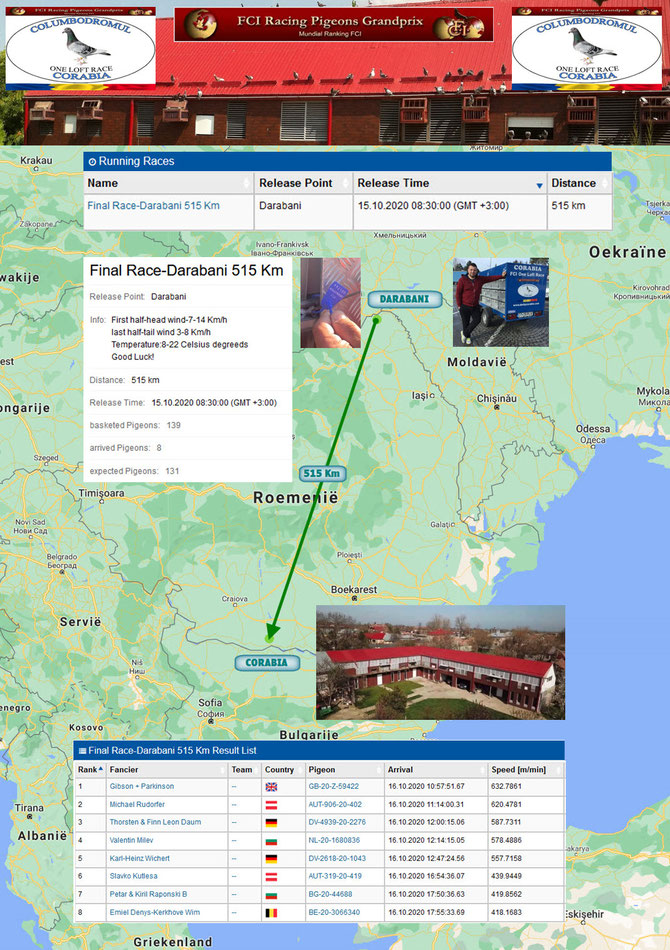This screenshot has width=670, height=950.
Task: Click the Distance column header
Action: 579,183
